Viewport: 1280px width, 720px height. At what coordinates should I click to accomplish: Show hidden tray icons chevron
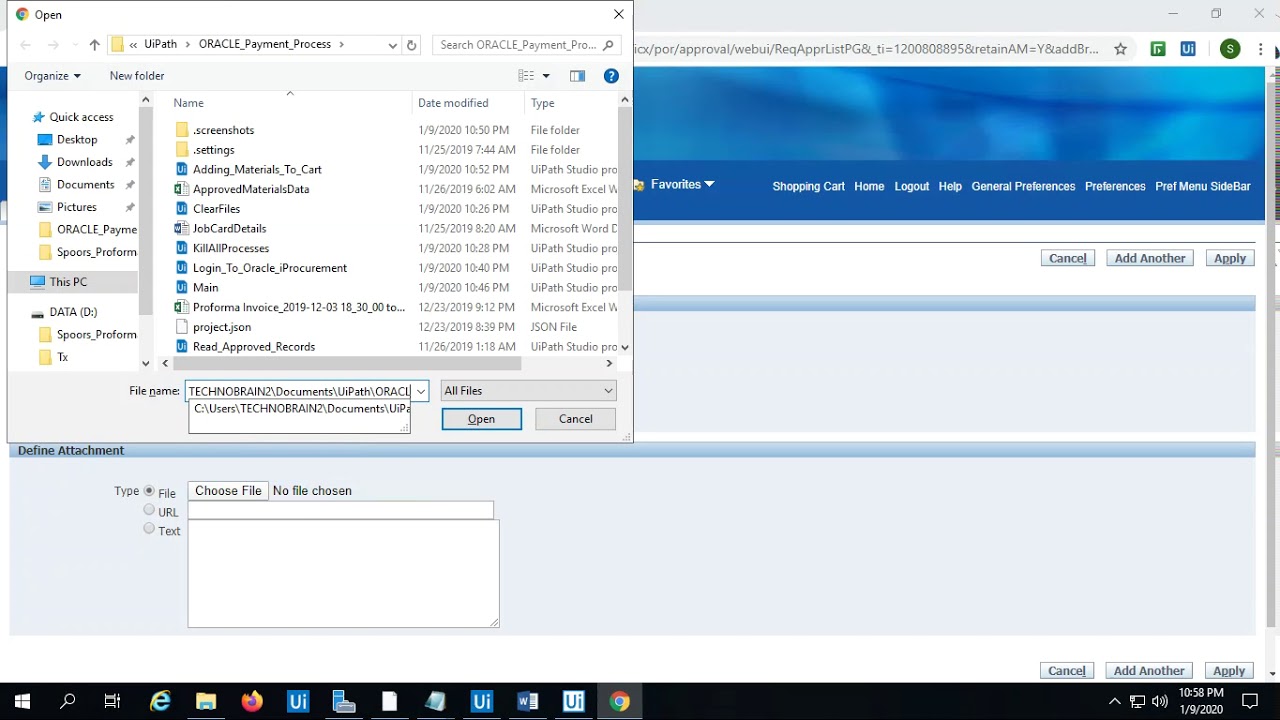tap(1115, 701)
